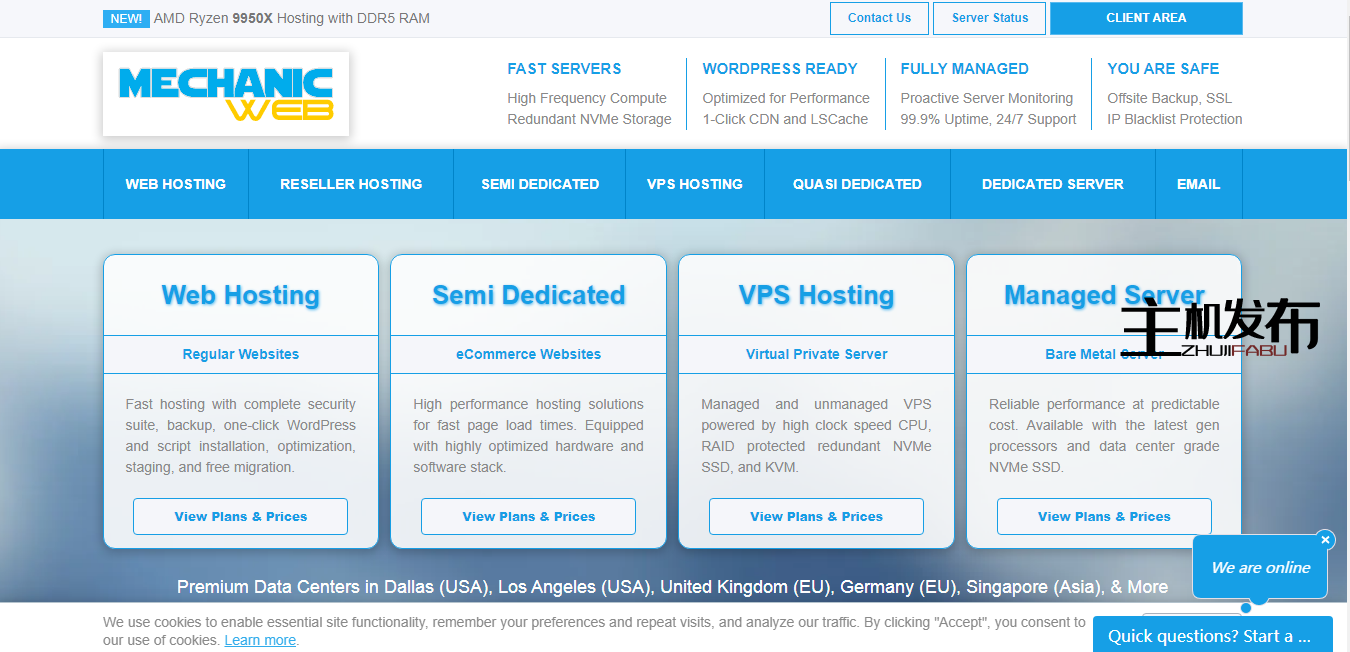Open Semi Dedicated navigation item
The height and width of the screenshot is (652, 1350).
click(x=540, y=184)
